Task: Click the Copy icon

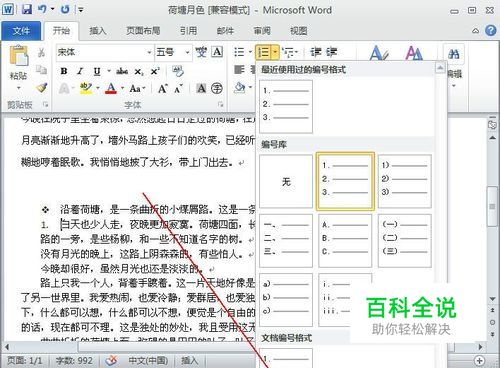Action: click(x=41, y=70)
